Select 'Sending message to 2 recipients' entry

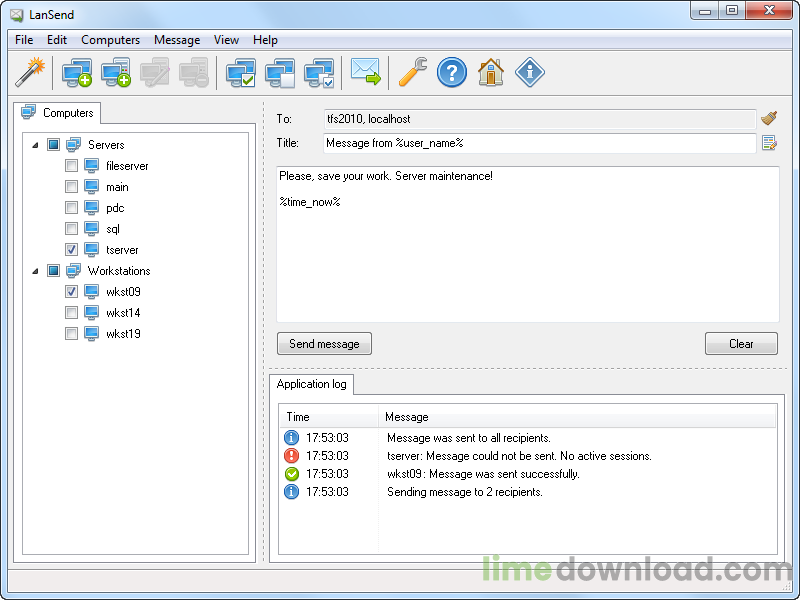pos(528,492)
